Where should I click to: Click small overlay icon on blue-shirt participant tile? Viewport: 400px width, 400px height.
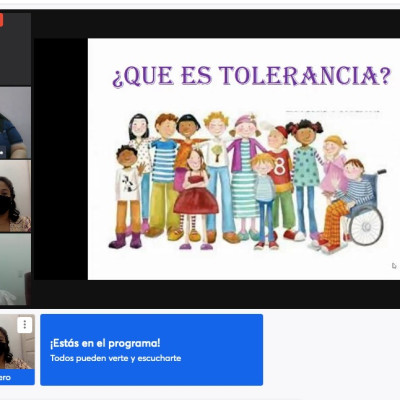[2, 153]
